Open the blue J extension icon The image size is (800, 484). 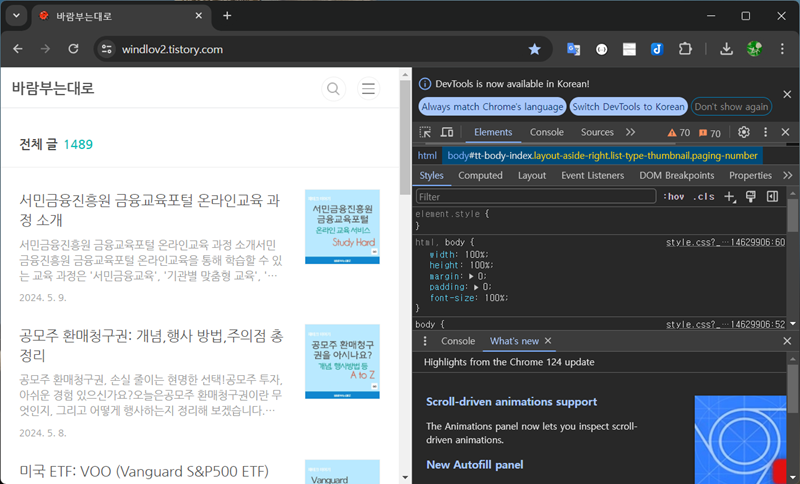[x=657, y=49]
